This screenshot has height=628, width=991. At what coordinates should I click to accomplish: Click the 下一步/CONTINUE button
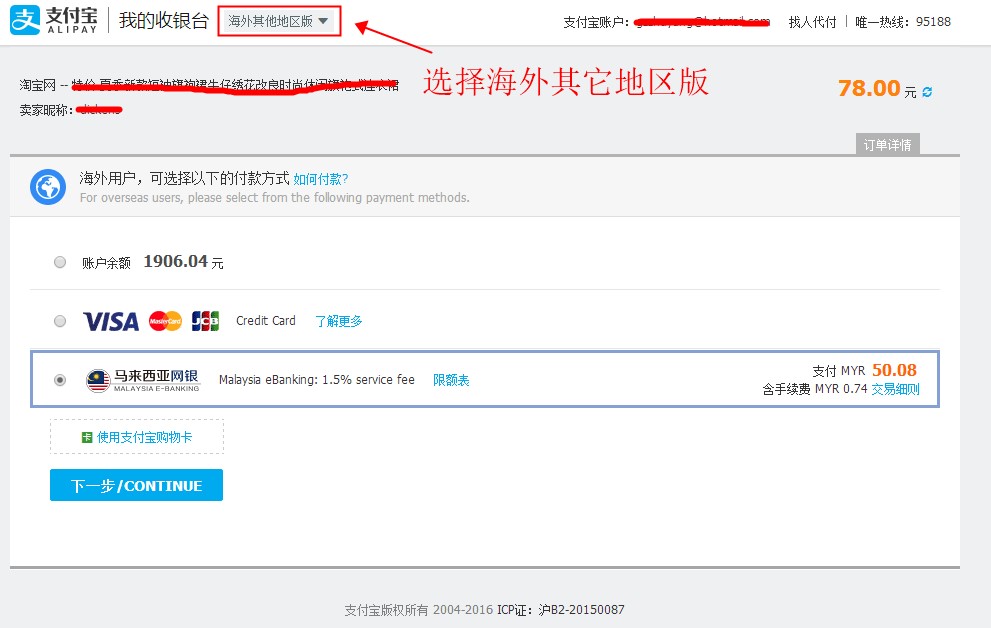pos(137,485)
